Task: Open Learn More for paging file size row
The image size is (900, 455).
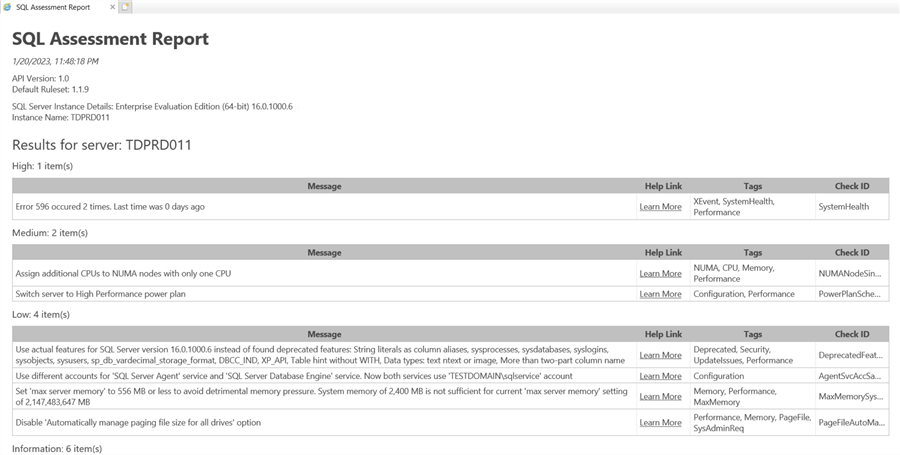Action: click(x=660, y=422)
